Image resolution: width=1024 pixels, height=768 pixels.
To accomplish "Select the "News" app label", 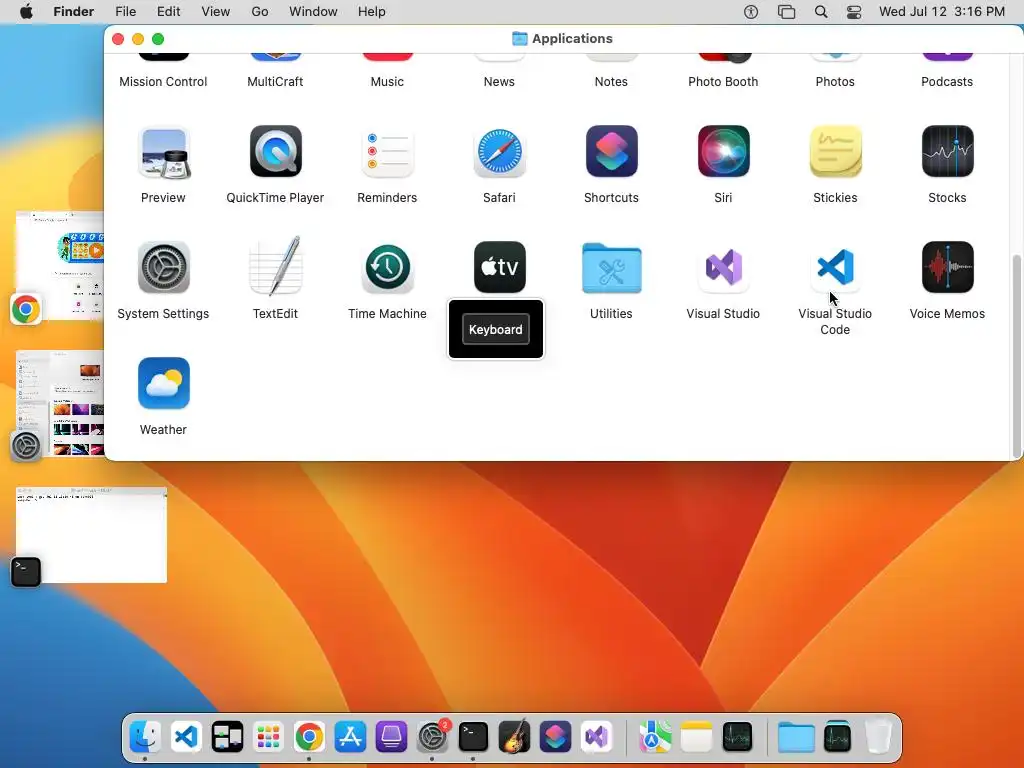I will click(x=500, y=82).
